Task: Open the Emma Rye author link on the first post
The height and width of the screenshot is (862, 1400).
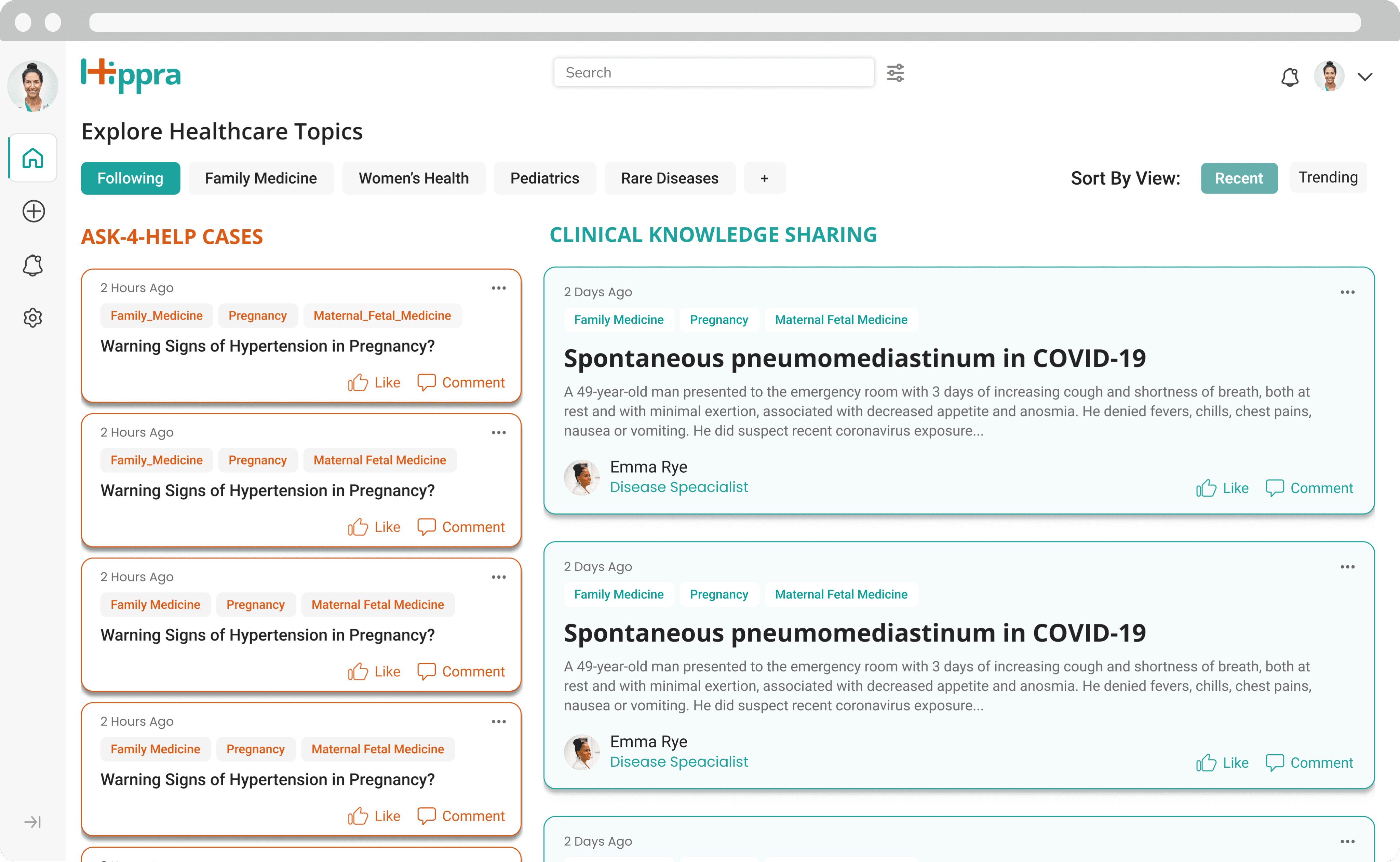Action: (x=648, y=467)
